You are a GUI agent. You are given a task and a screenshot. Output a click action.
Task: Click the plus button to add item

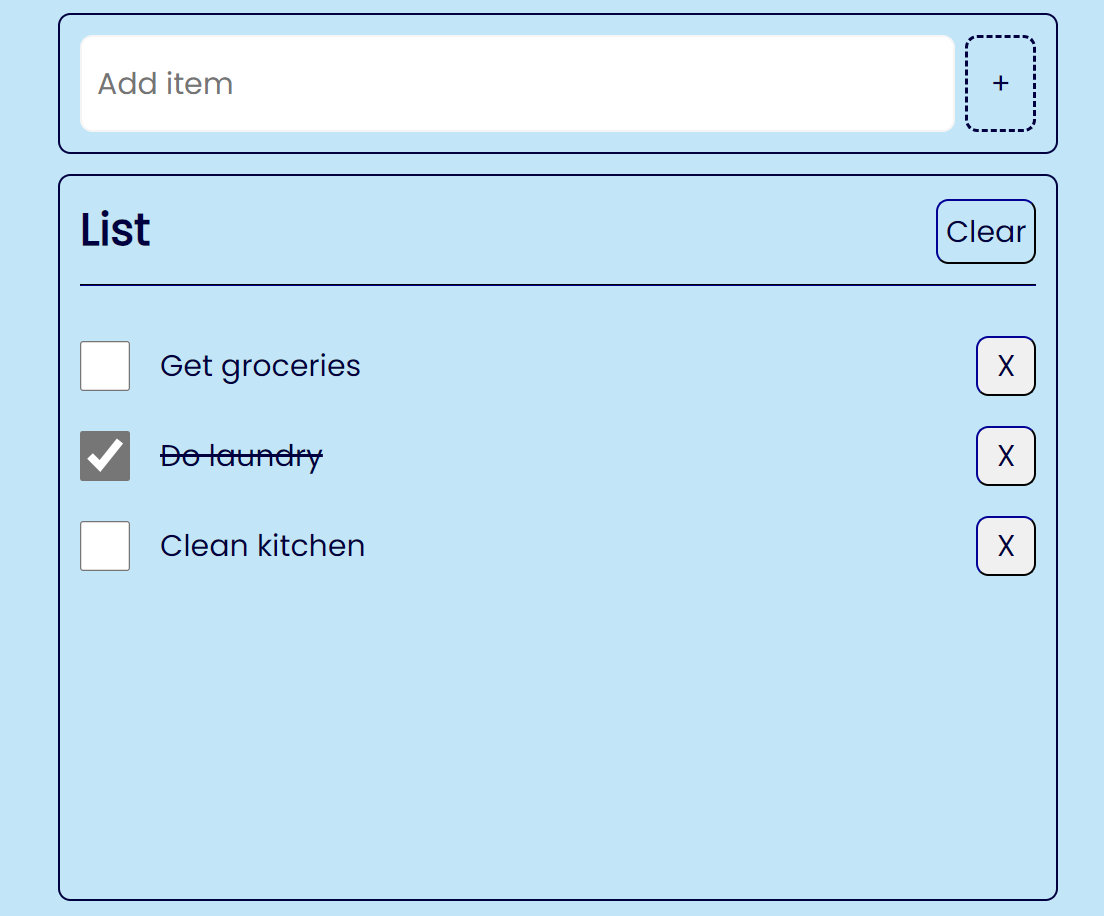point(1000,84)
